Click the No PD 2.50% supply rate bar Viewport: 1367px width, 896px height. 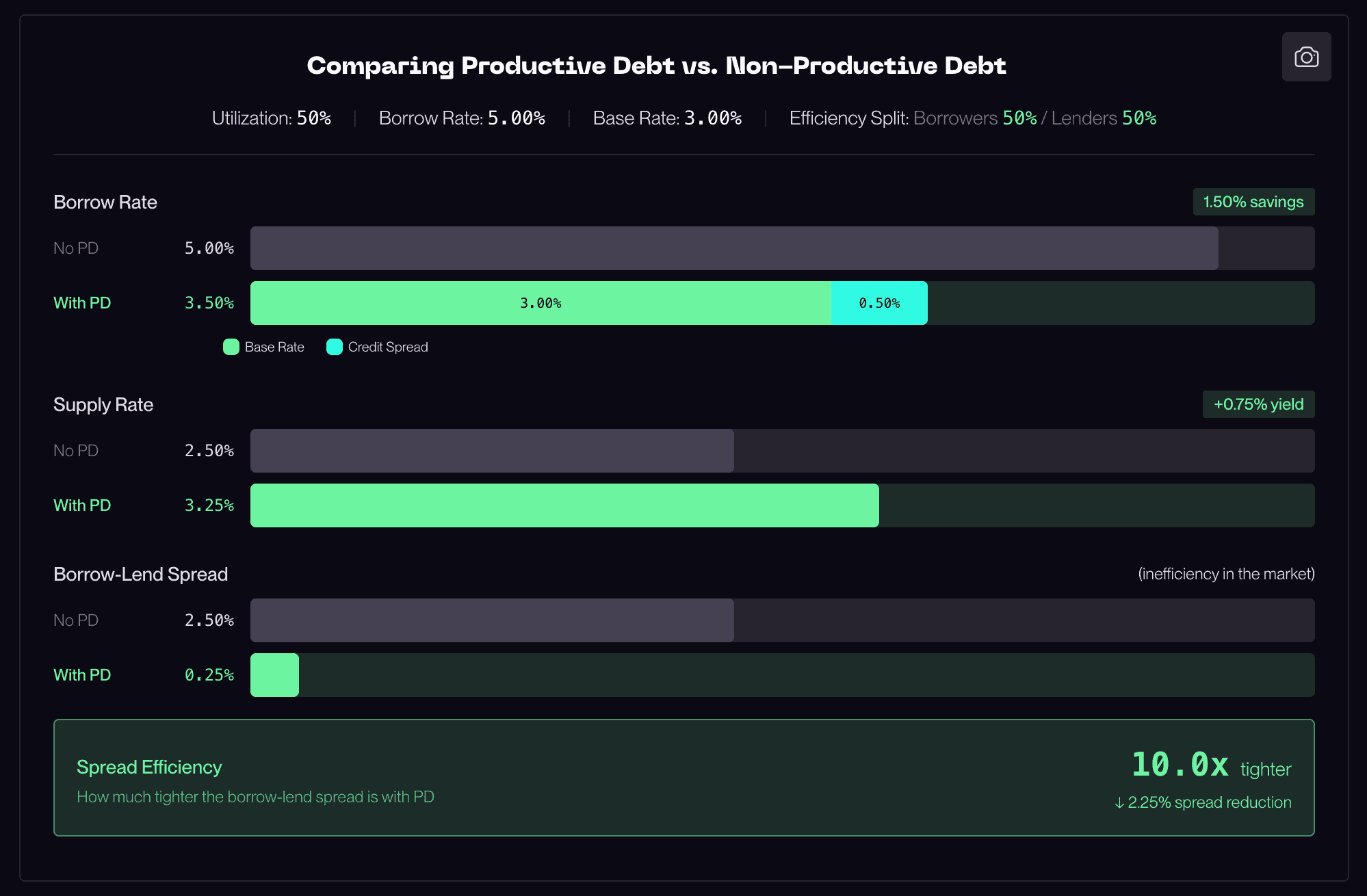pyautogui.click(x=492, y=451)
